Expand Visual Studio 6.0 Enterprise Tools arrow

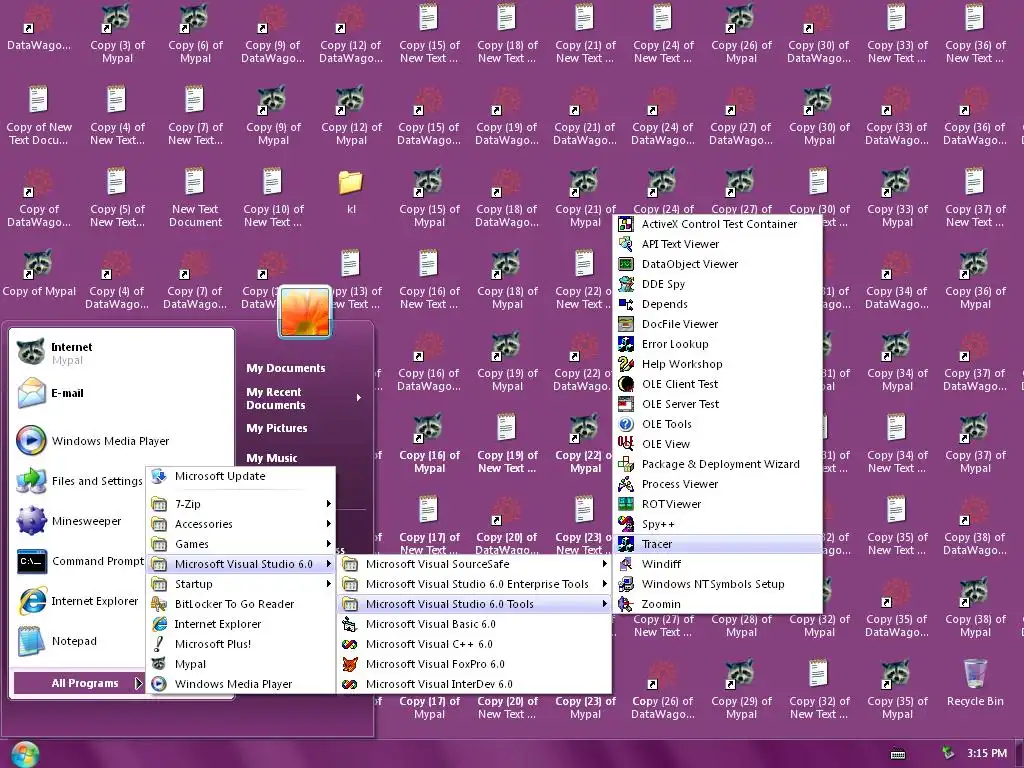(x=605, y=584)
